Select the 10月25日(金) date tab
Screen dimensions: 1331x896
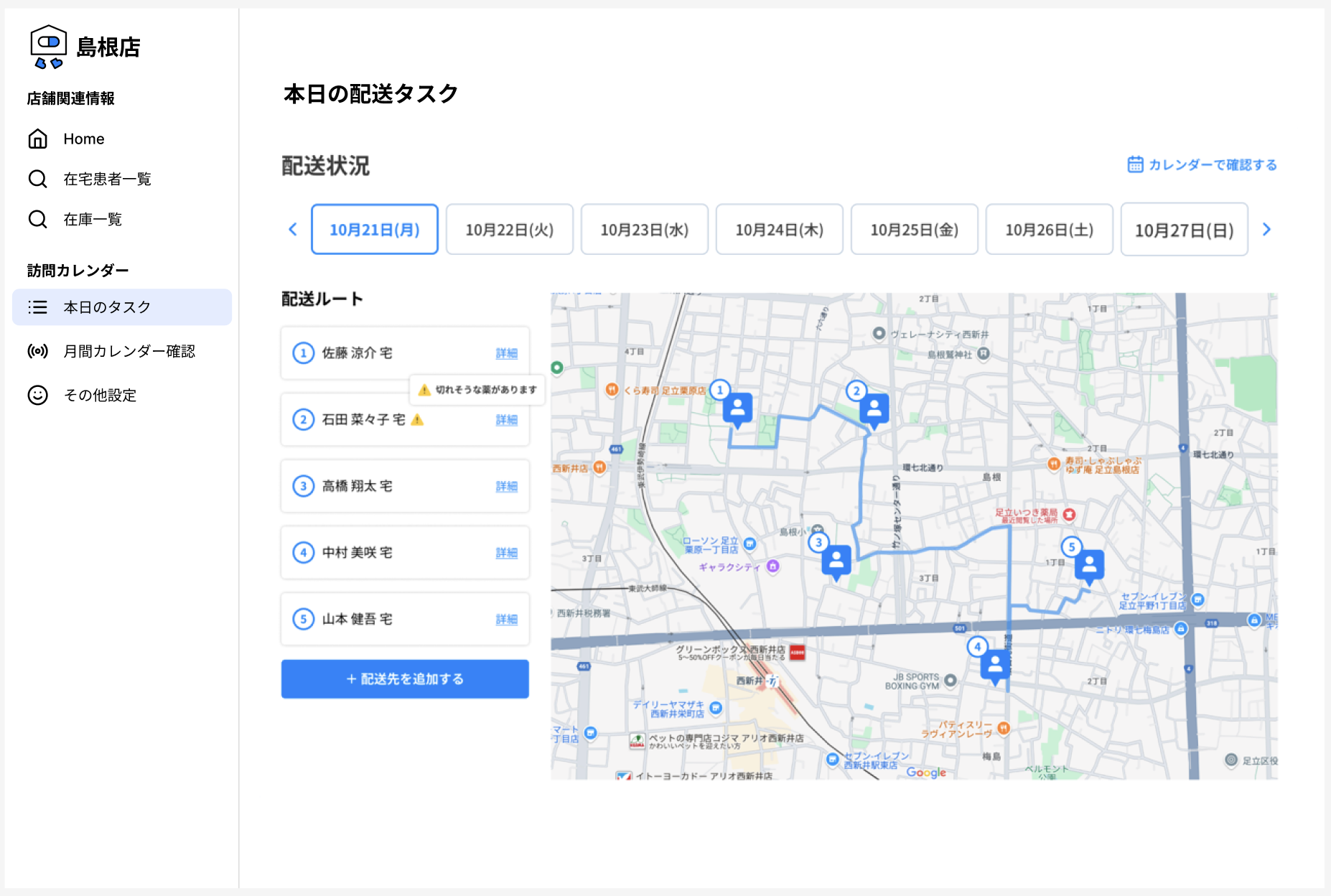tap(914, 230)
